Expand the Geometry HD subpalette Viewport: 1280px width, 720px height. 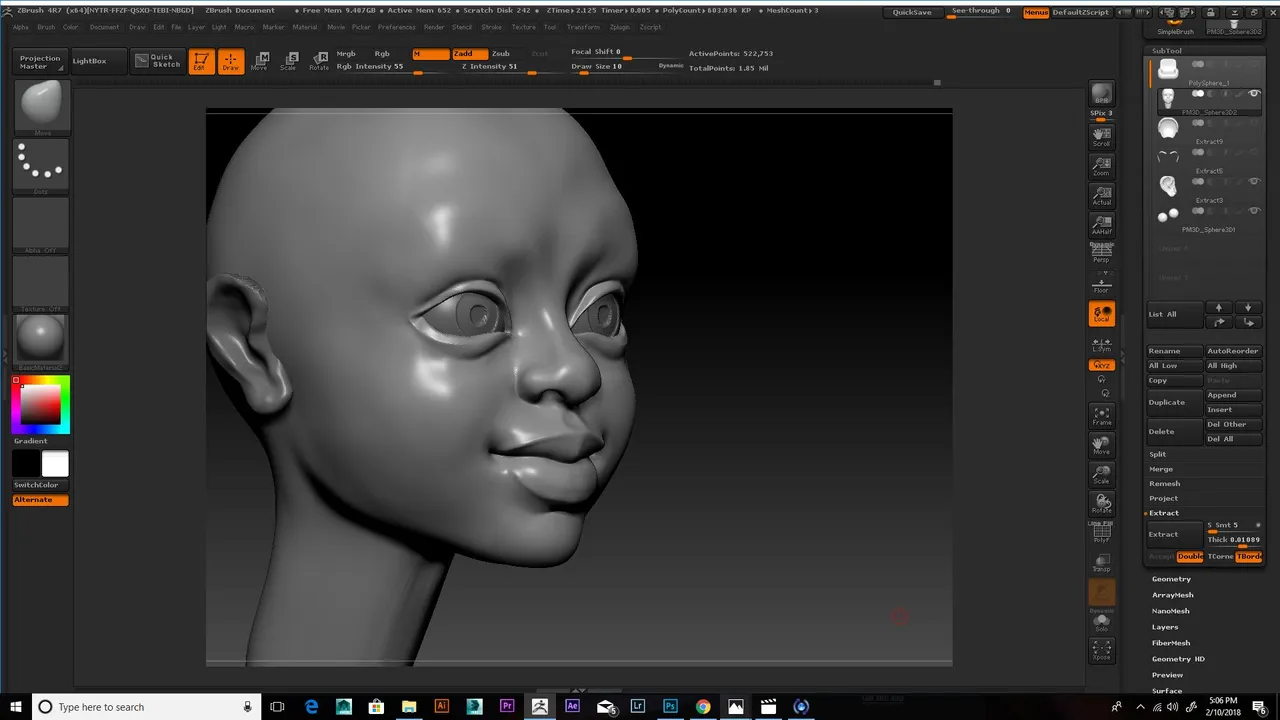click(x=1178, y=659)
